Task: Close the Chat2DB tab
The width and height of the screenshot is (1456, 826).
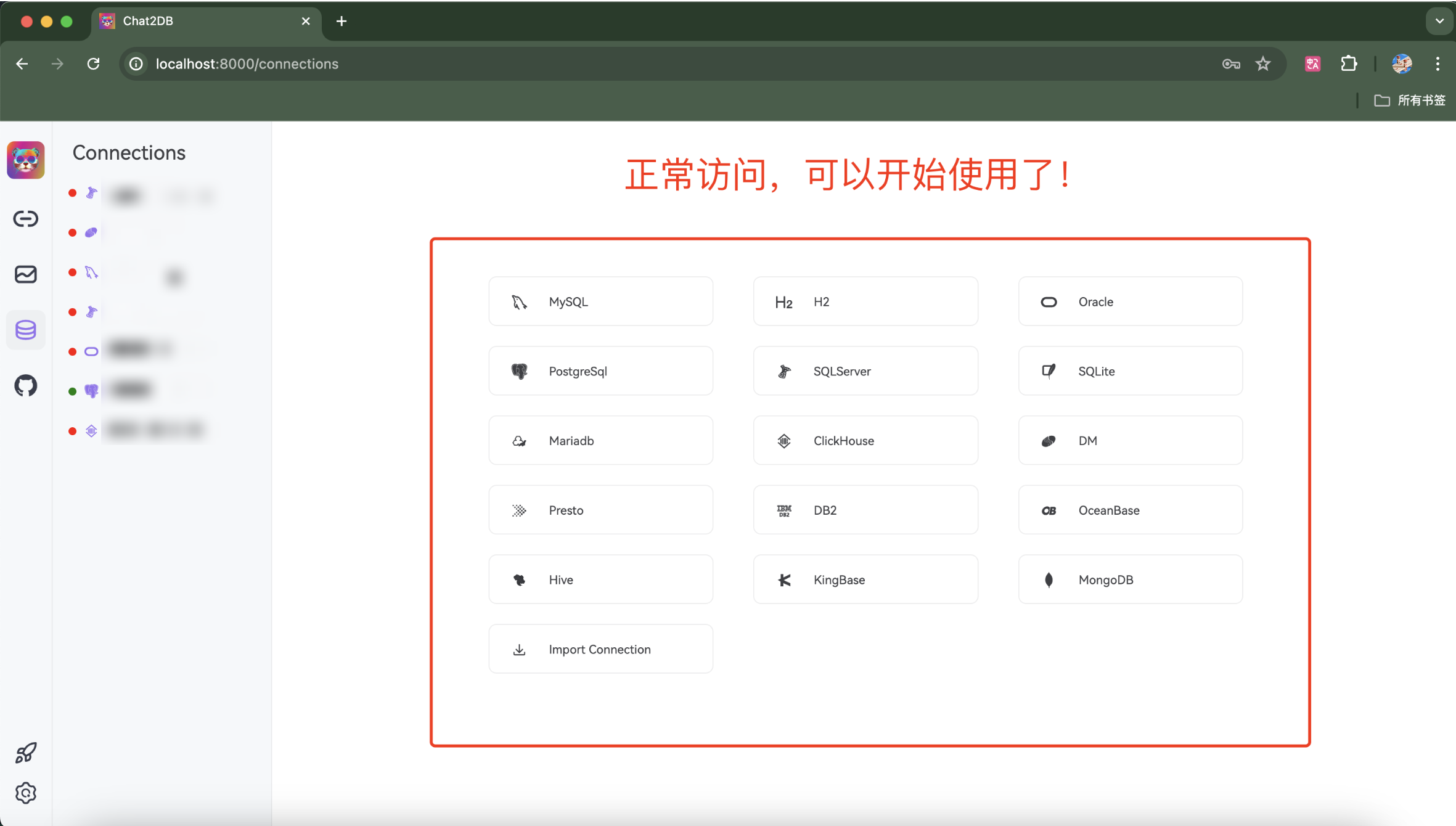Action: coord(306,21)
